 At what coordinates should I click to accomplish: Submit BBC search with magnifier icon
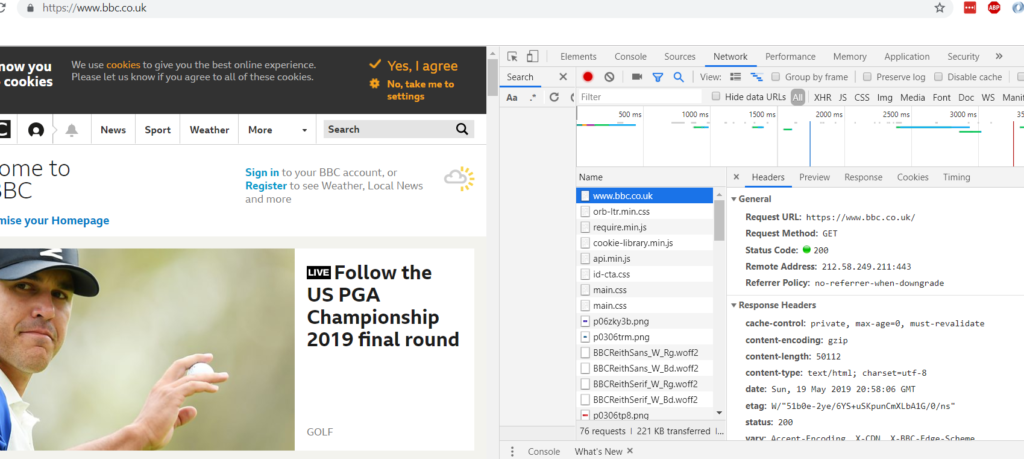[x=462, y=129]
